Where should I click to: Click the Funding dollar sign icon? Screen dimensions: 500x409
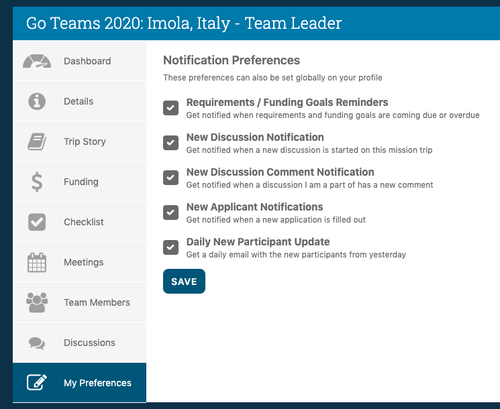tap(37, 182)
